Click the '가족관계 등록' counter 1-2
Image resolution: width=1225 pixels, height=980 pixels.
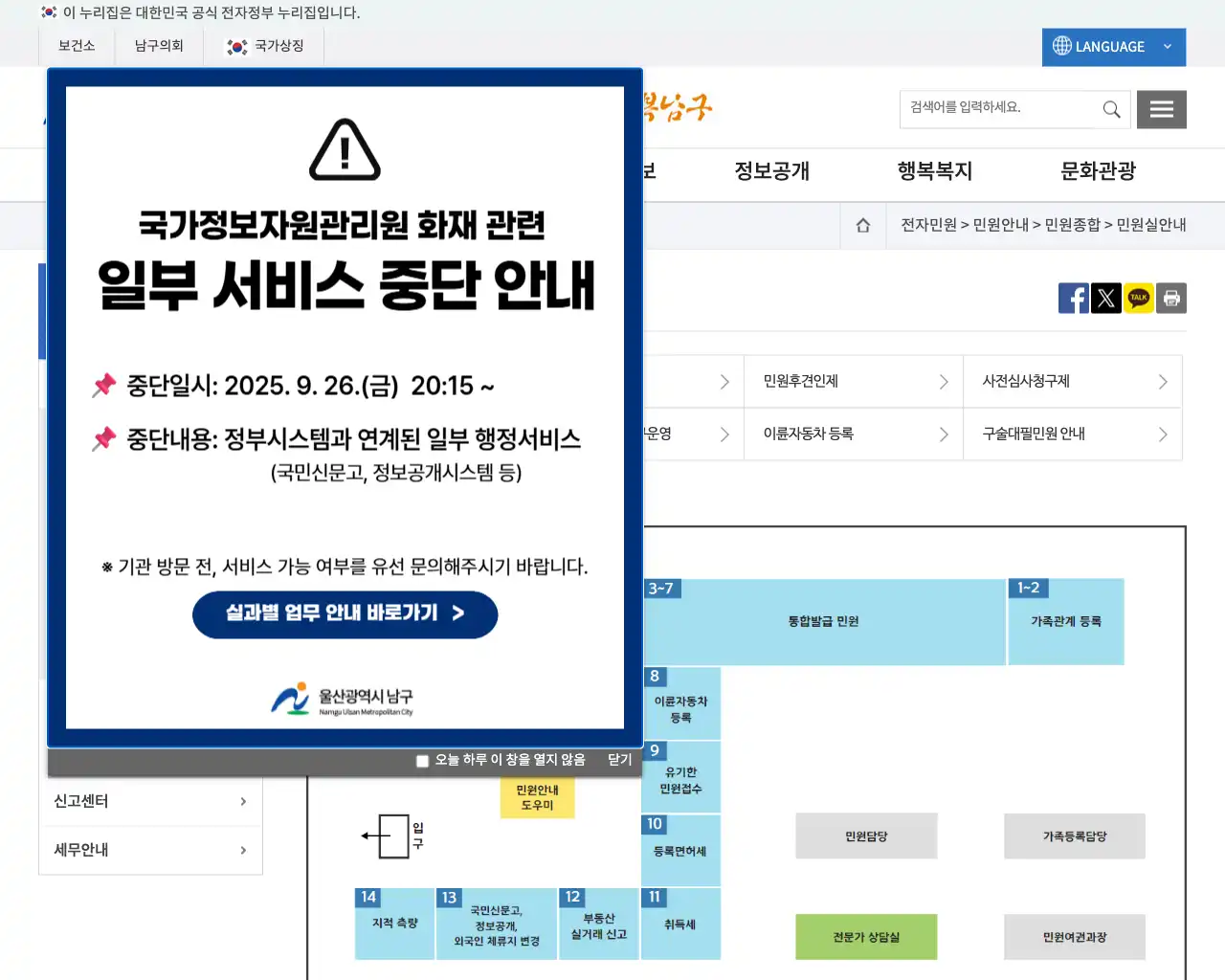(x=1066, y=621)
